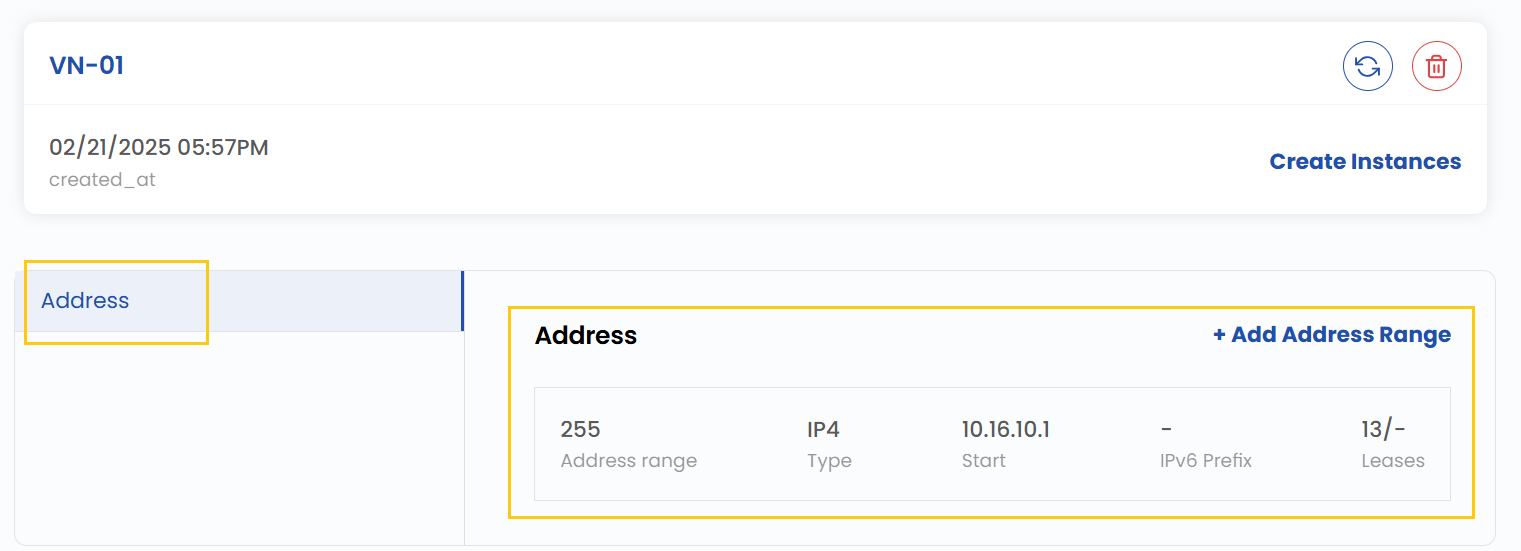Click the 13/- leases value

tap(1383, 430)
